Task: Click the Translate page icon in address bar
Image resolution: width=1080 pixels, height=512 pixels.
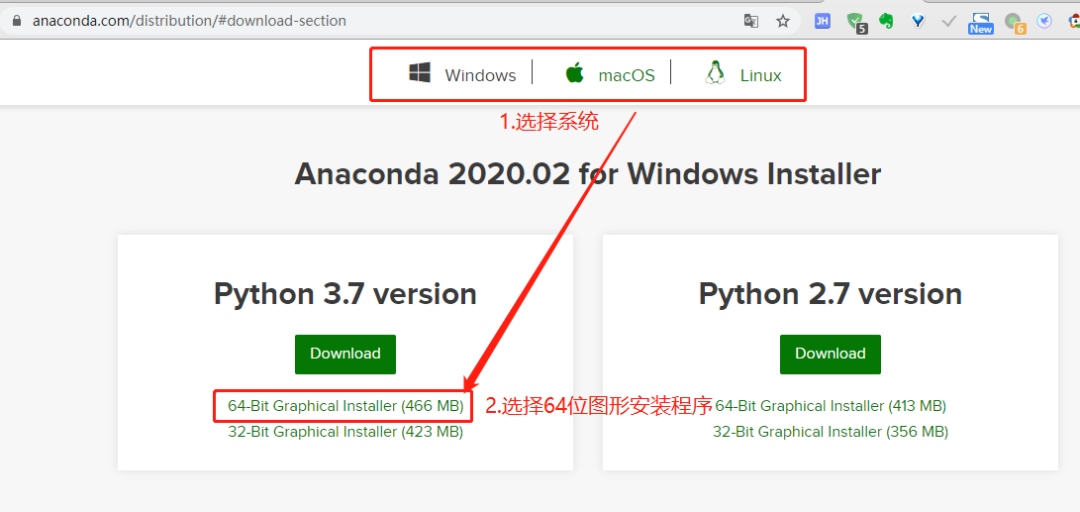Action: 751,21
